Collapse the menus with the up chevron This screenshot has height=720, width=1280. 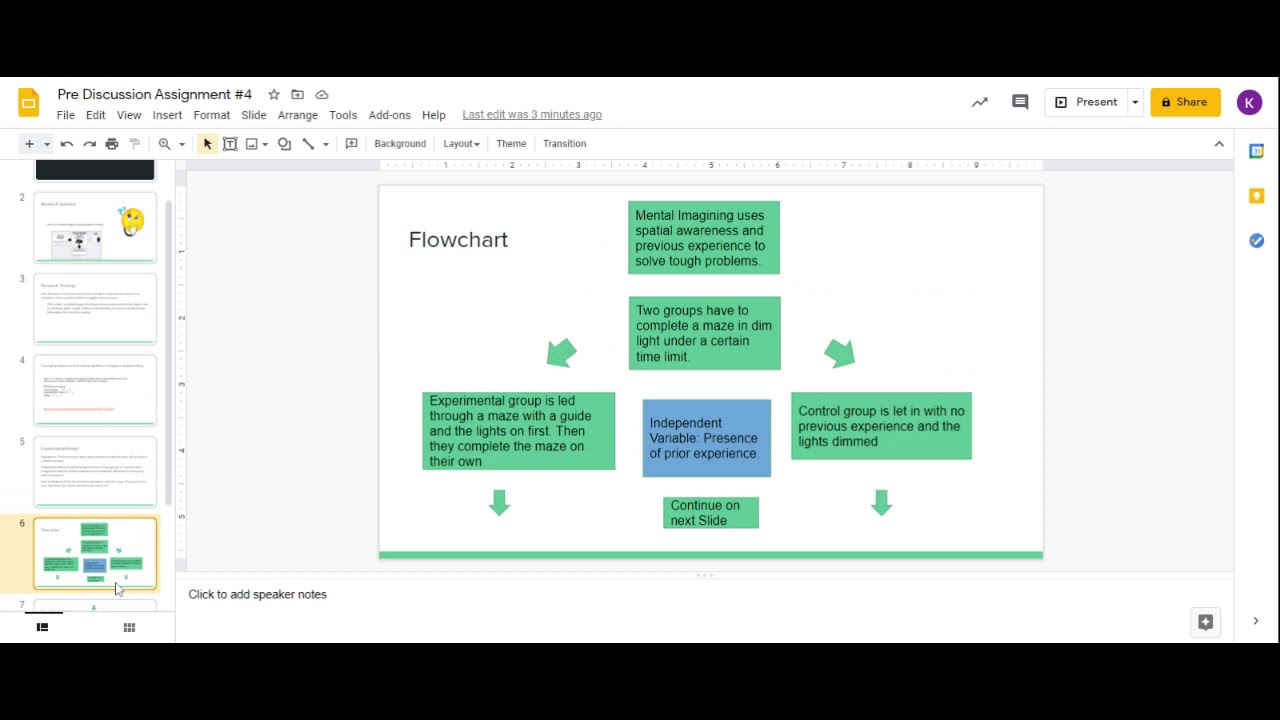[x=1219, y=144]
